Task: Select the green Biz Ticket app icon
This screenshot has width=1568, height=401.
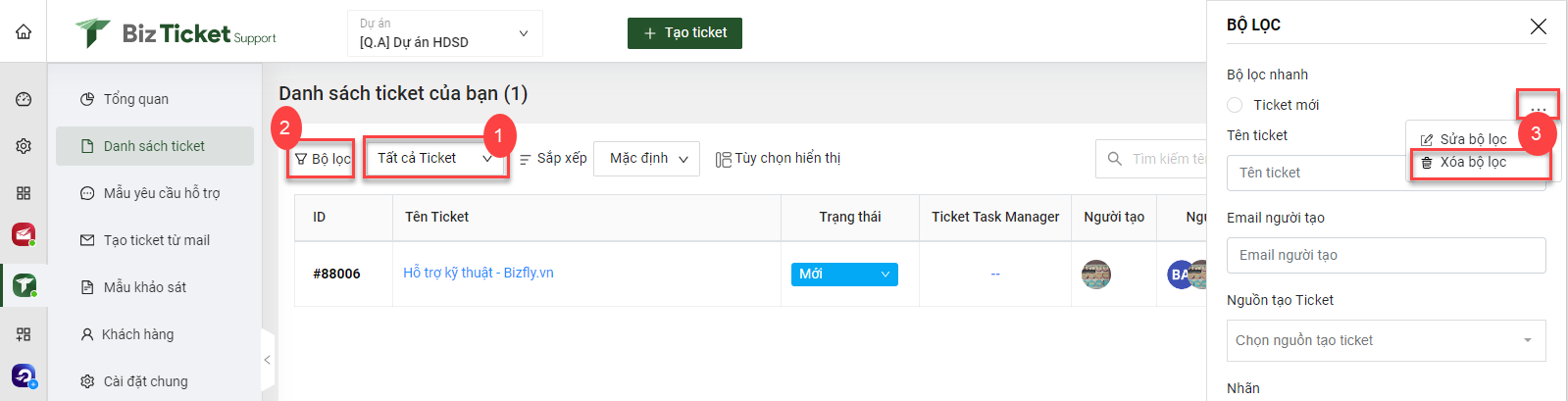Action: tap(24, 285)
